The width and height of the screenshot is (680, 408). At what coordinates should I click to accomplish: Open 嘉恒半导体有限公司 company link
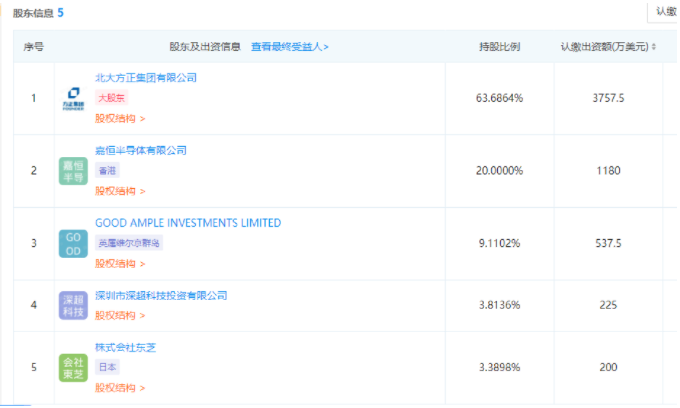(x=141, y=150)
